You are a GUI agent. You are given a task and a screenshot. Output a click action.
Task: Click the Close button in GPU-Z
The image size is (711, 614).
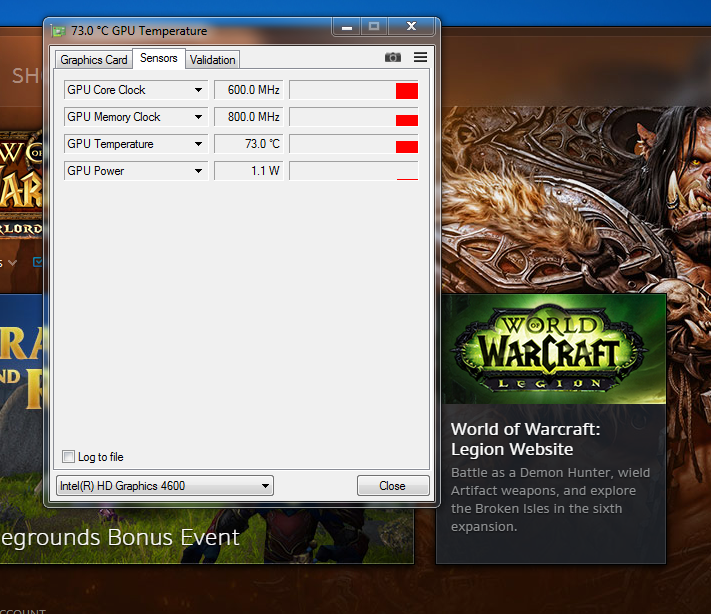pyautogui.click(x=393, y=486)
